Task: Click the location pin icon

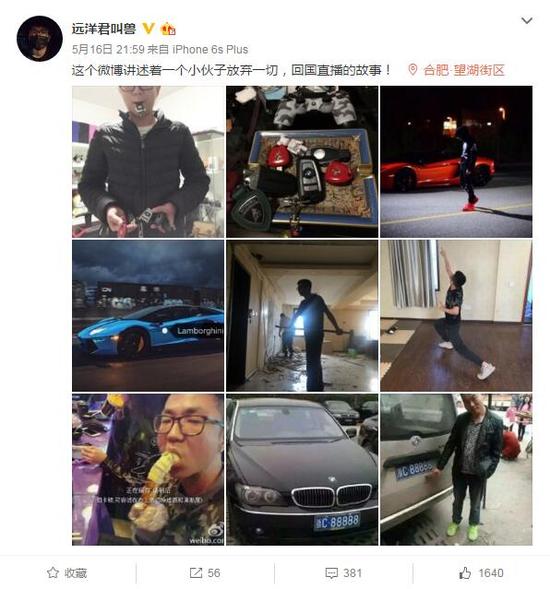Action: 412,70
